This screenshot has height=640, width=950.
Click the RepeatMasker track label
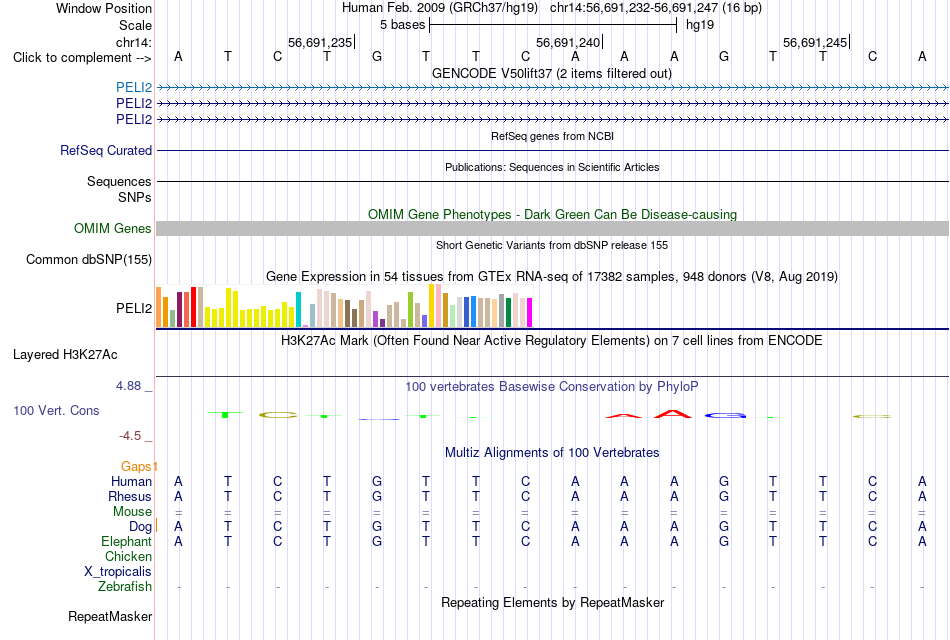[110, 616]
